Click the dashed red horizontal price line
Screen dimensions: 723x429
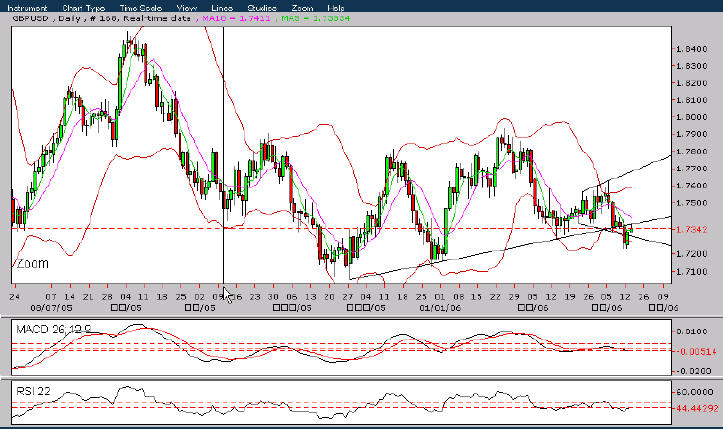[x=341, y=228]
